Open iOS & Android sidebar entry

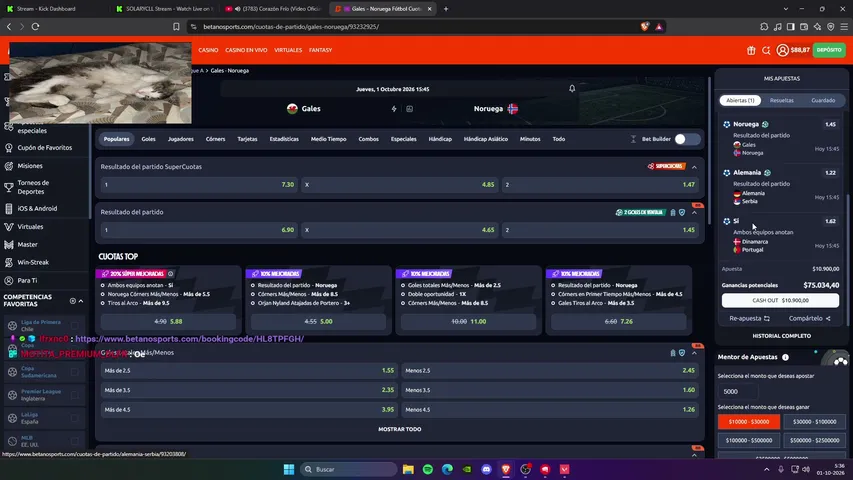point(37,208)
